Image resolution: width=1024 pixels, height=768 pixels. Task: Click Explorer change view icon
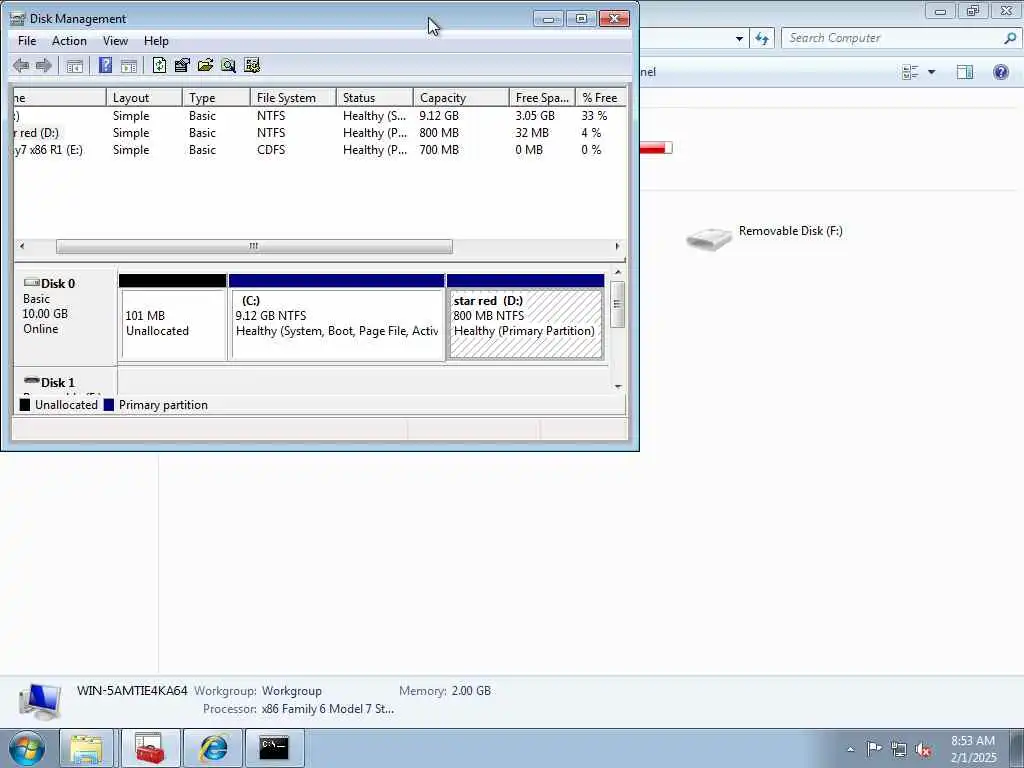coord(910,72)
